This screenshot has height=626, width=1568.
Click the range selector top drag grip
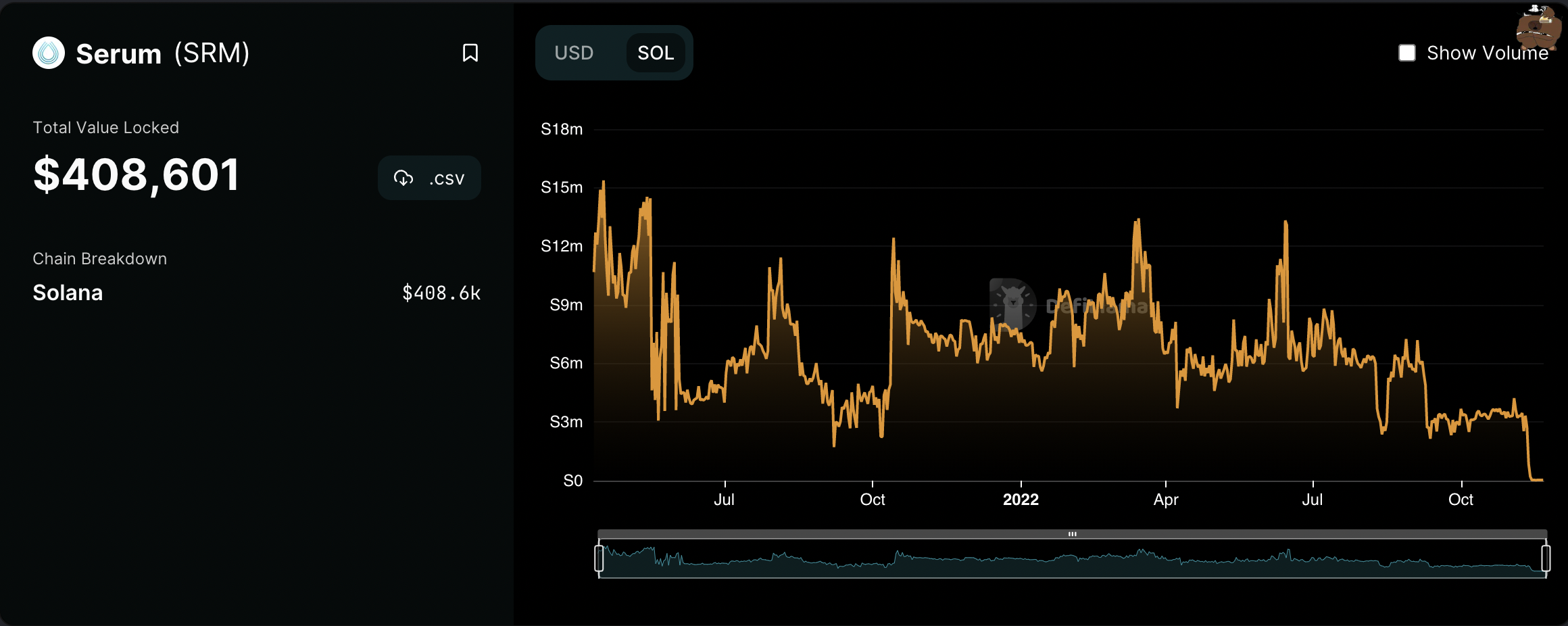(x=1072, y=534)
